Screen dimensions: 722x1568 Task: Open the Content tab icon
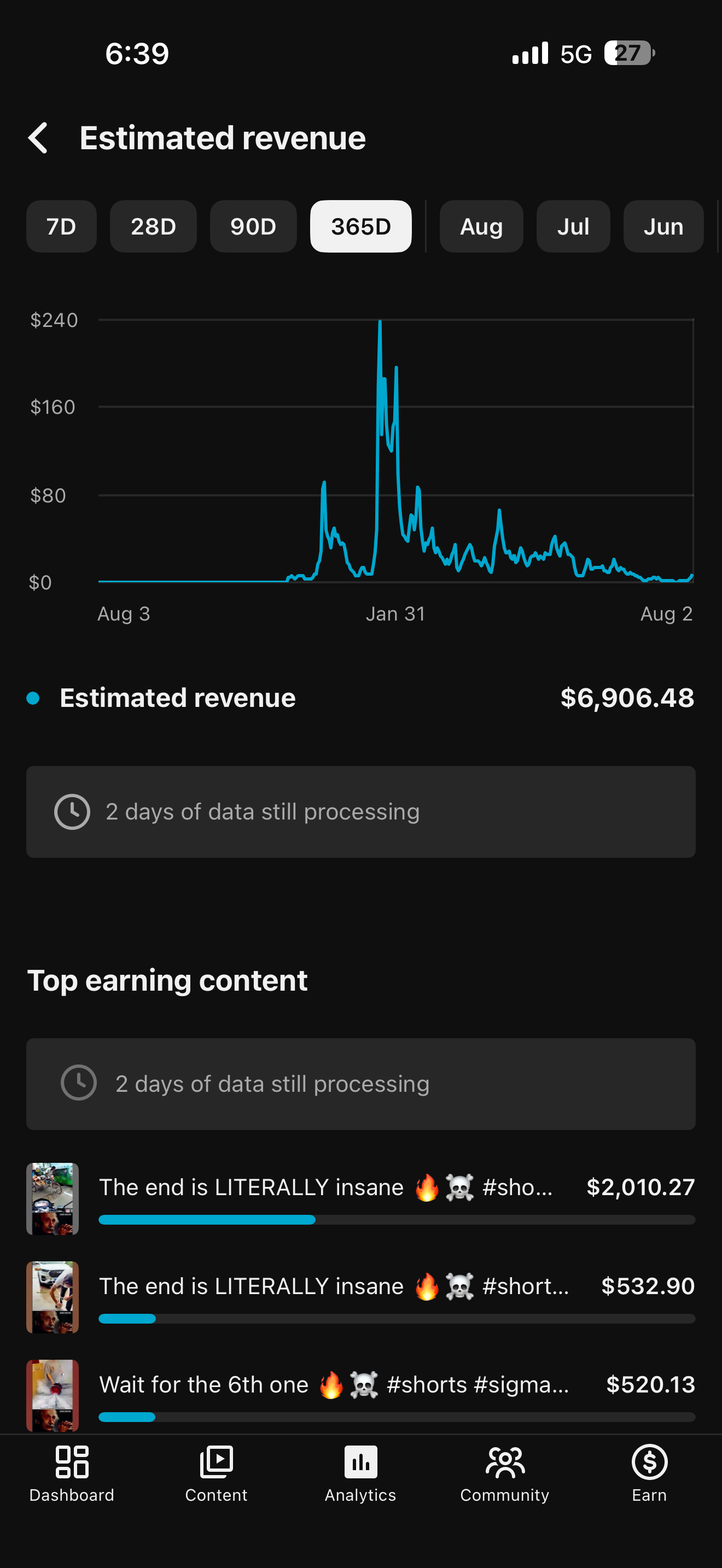(x=216, y=1461)
